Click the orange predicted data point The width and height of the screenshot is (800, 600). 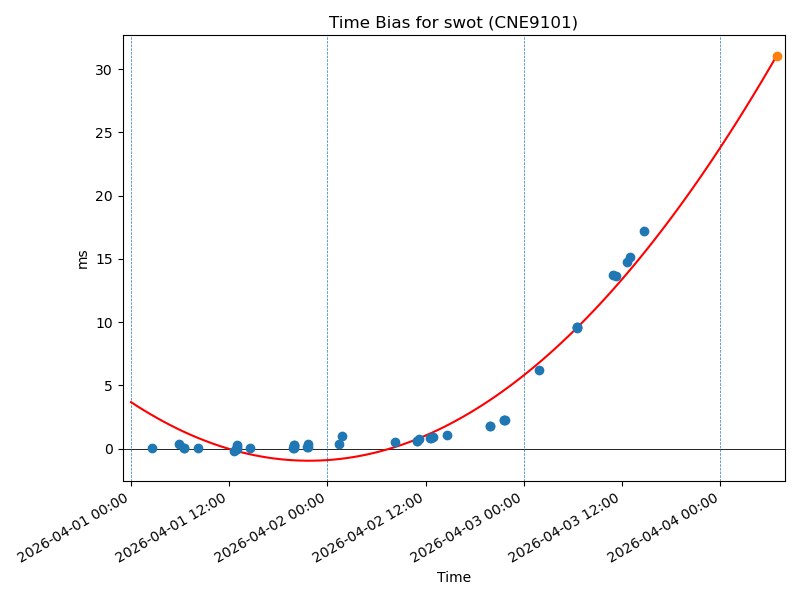(x=777, y=57)
